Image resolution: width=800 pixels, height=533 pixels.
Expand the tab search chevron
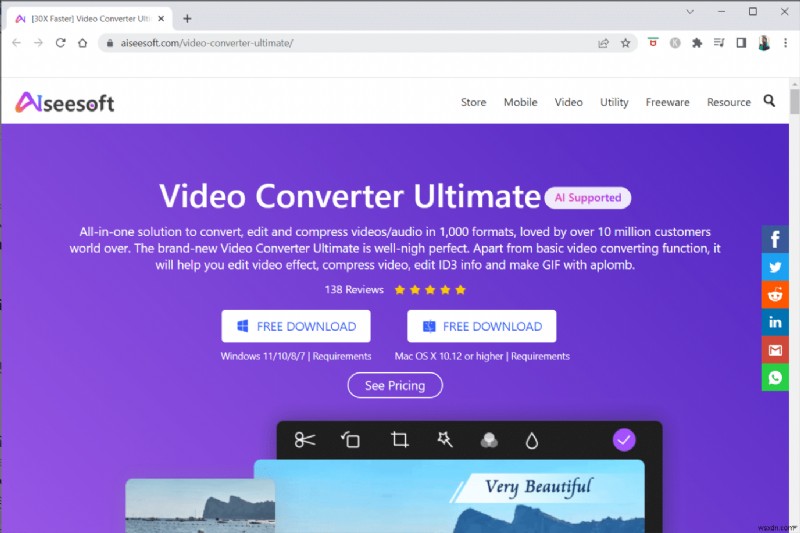pyautogui.click(x=690, y=12)
